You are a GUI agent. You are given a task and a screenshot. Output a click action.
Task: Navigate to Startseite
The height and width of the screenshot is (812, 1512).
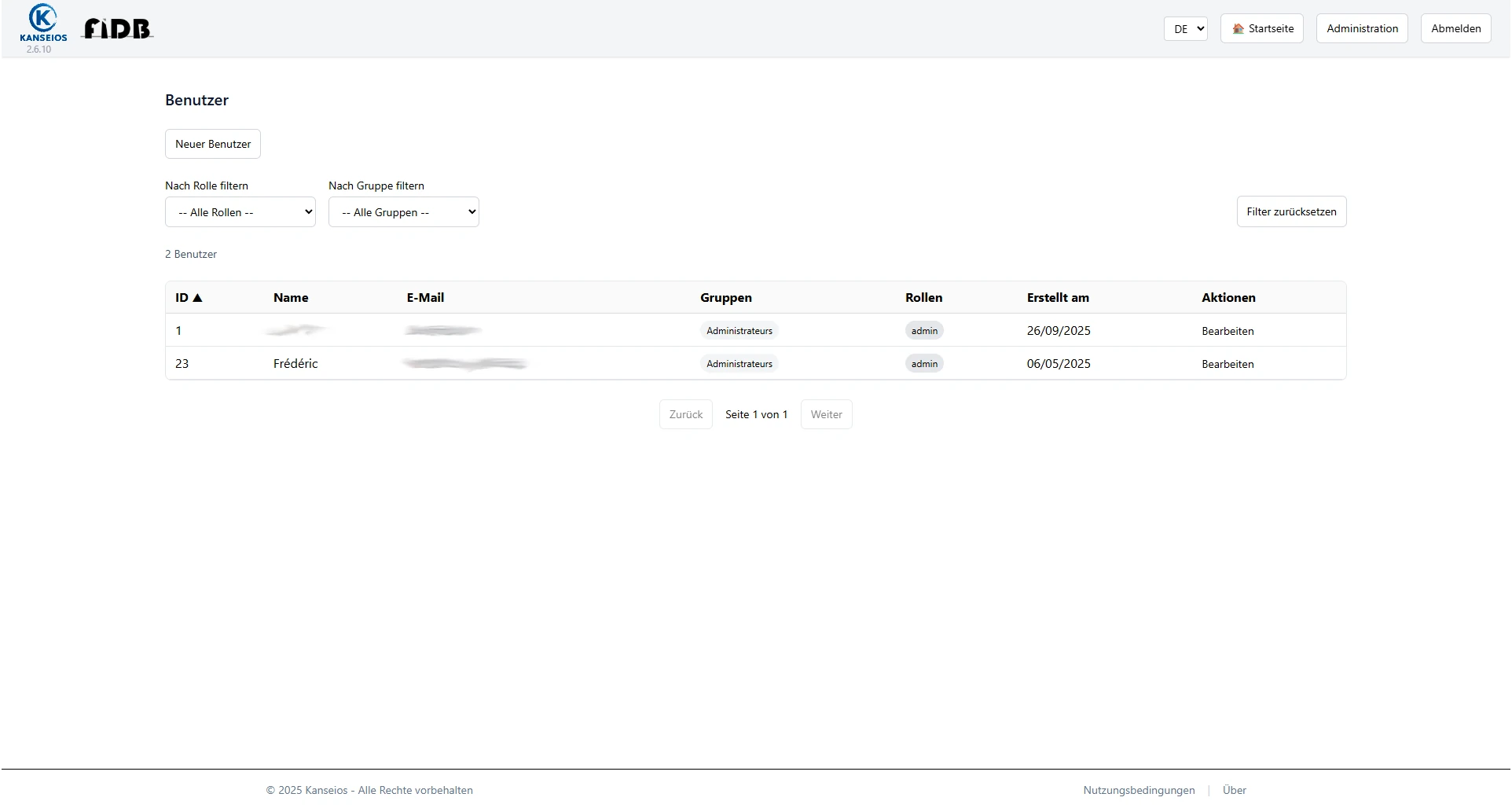(1261, 28)
